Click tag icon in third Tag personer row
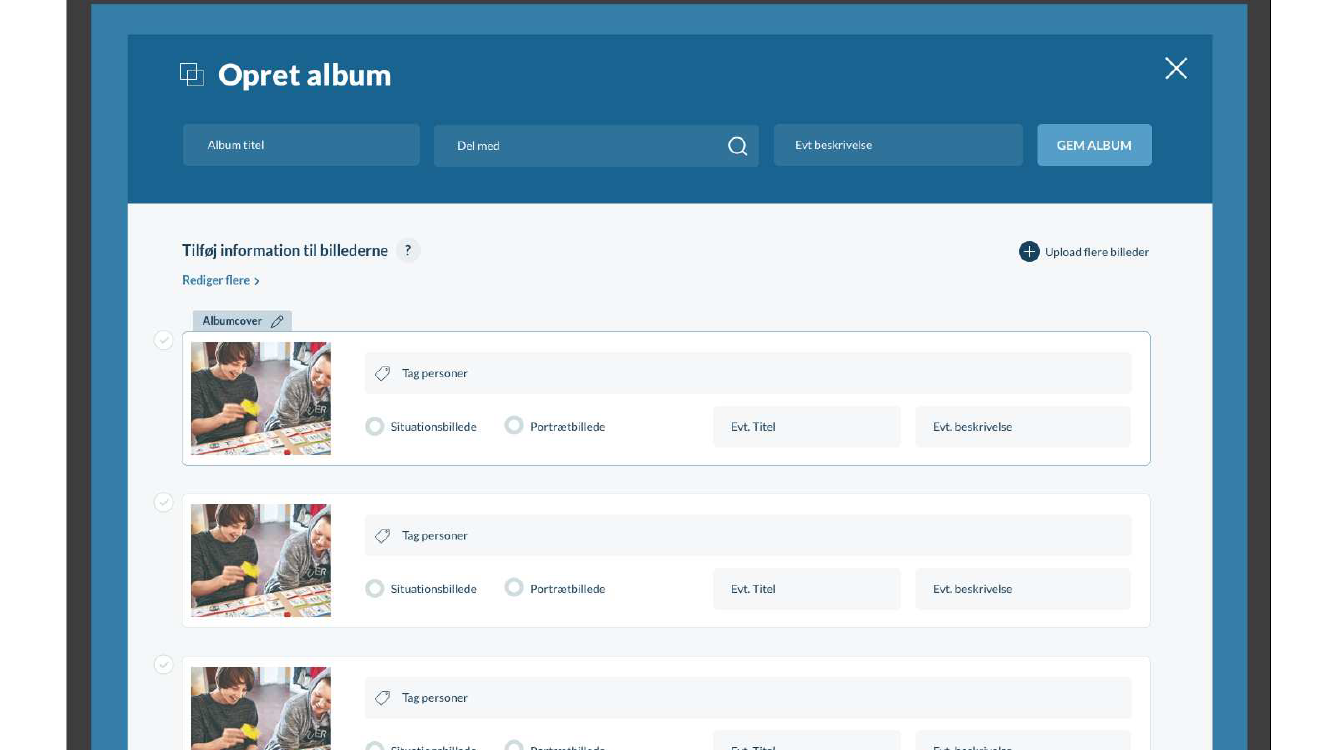The width and height of the screenshot is (1333, 750). [x=382, y=698]
